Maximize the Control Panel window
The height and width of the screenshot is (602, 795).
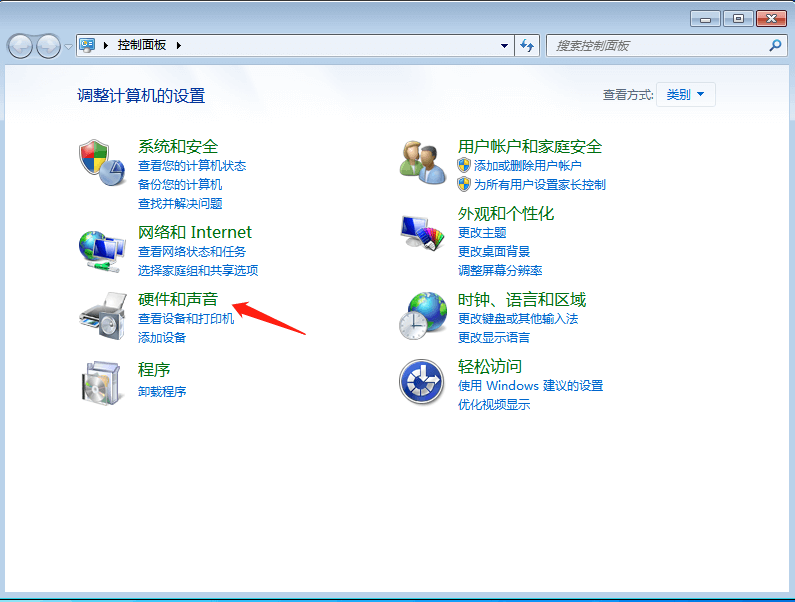tap(738, 19)
